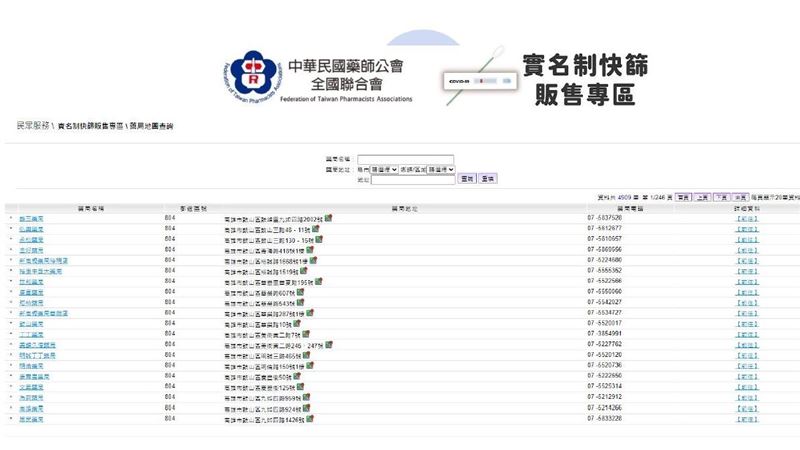Jump to last page with 末頁 button
Viewport: 800px width, 450px height.
740,197
